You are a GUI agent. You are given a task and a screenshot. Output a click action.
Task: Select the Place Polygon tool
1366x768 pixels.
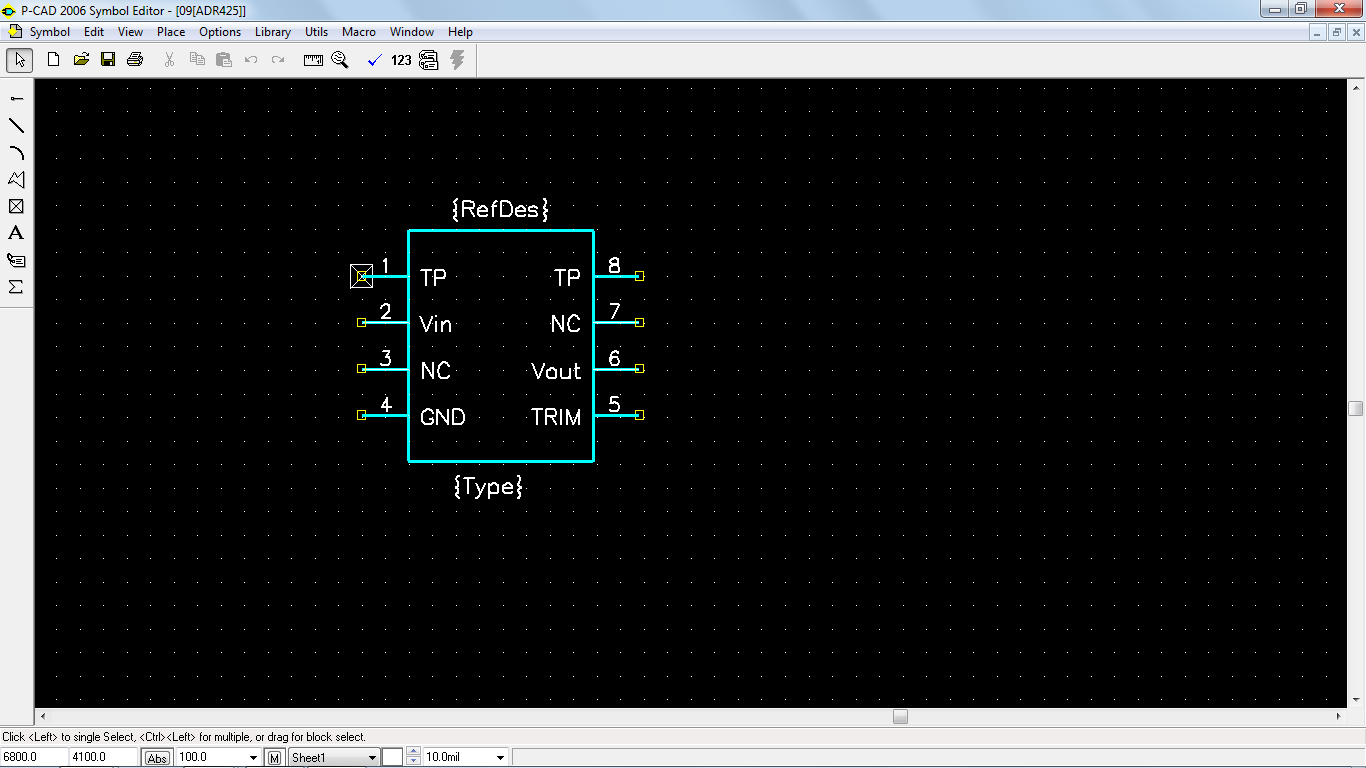coord(16,180)
